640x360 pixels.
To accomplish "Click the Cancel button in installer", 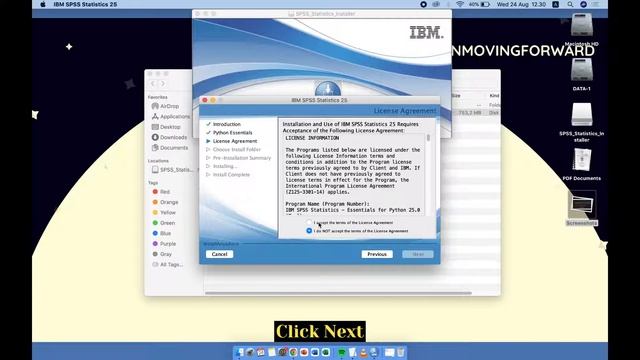I will 220,254.
